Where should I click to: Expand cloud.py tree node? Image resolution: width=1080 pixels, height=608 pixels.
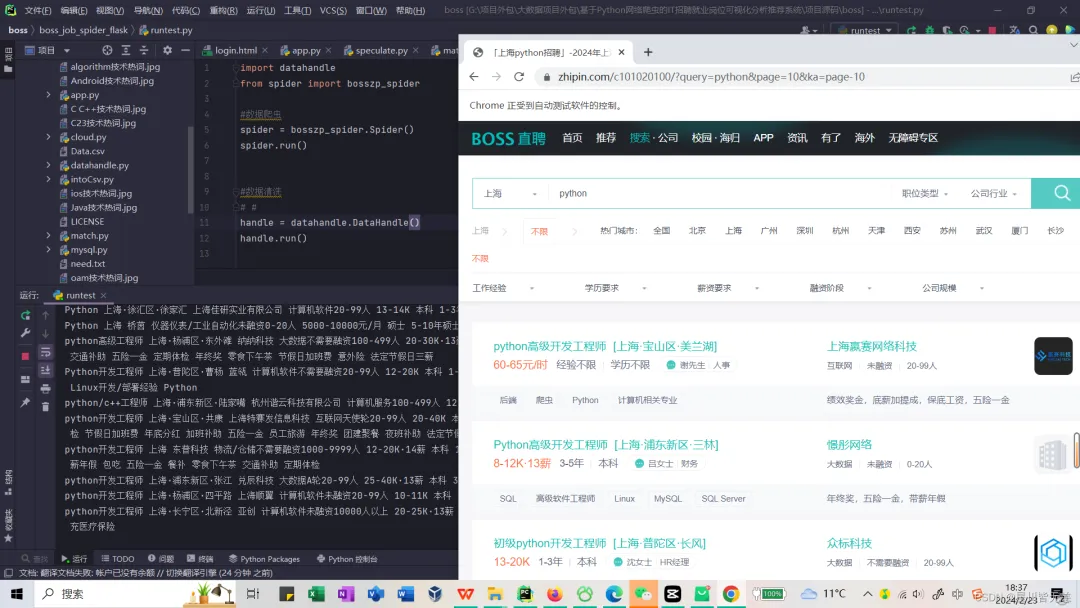(48, 137)
